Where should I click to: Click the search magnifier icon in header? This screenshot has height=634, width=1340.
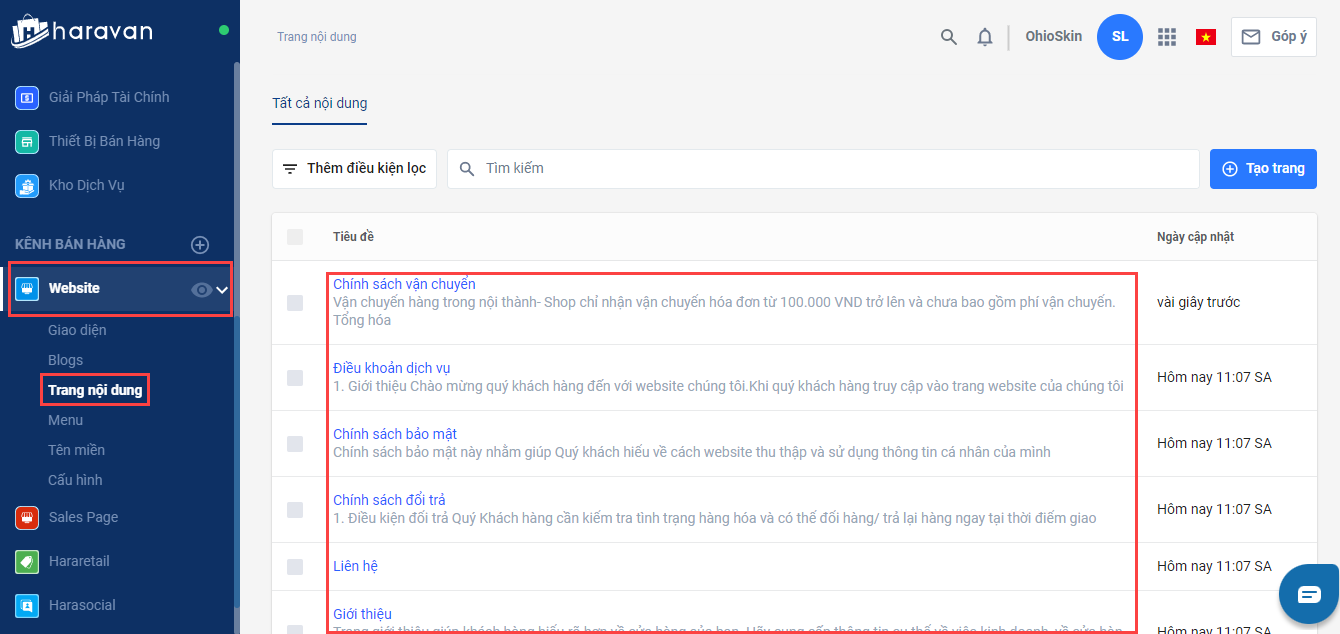[x=949, y=37]
